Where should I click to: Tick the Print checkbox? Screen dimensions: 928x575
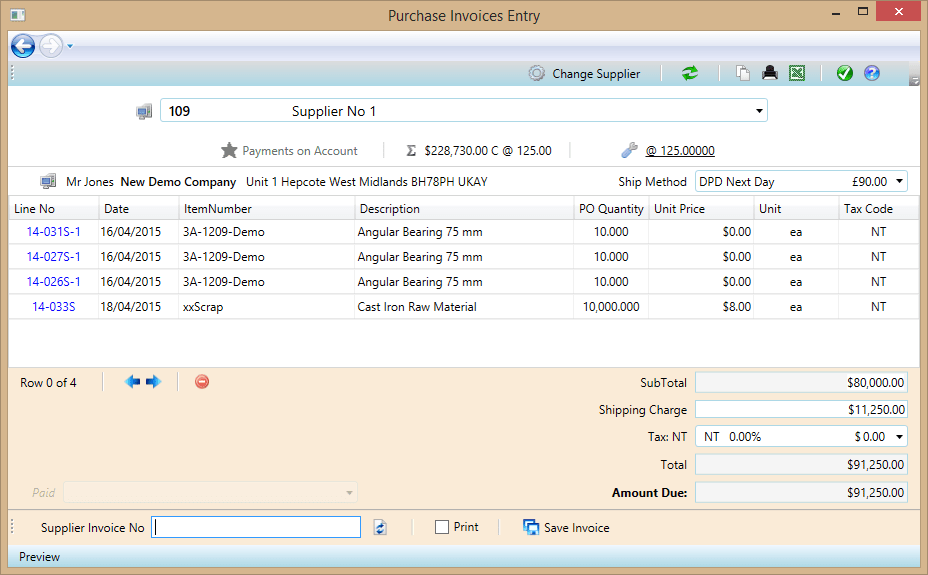(442, 527)
